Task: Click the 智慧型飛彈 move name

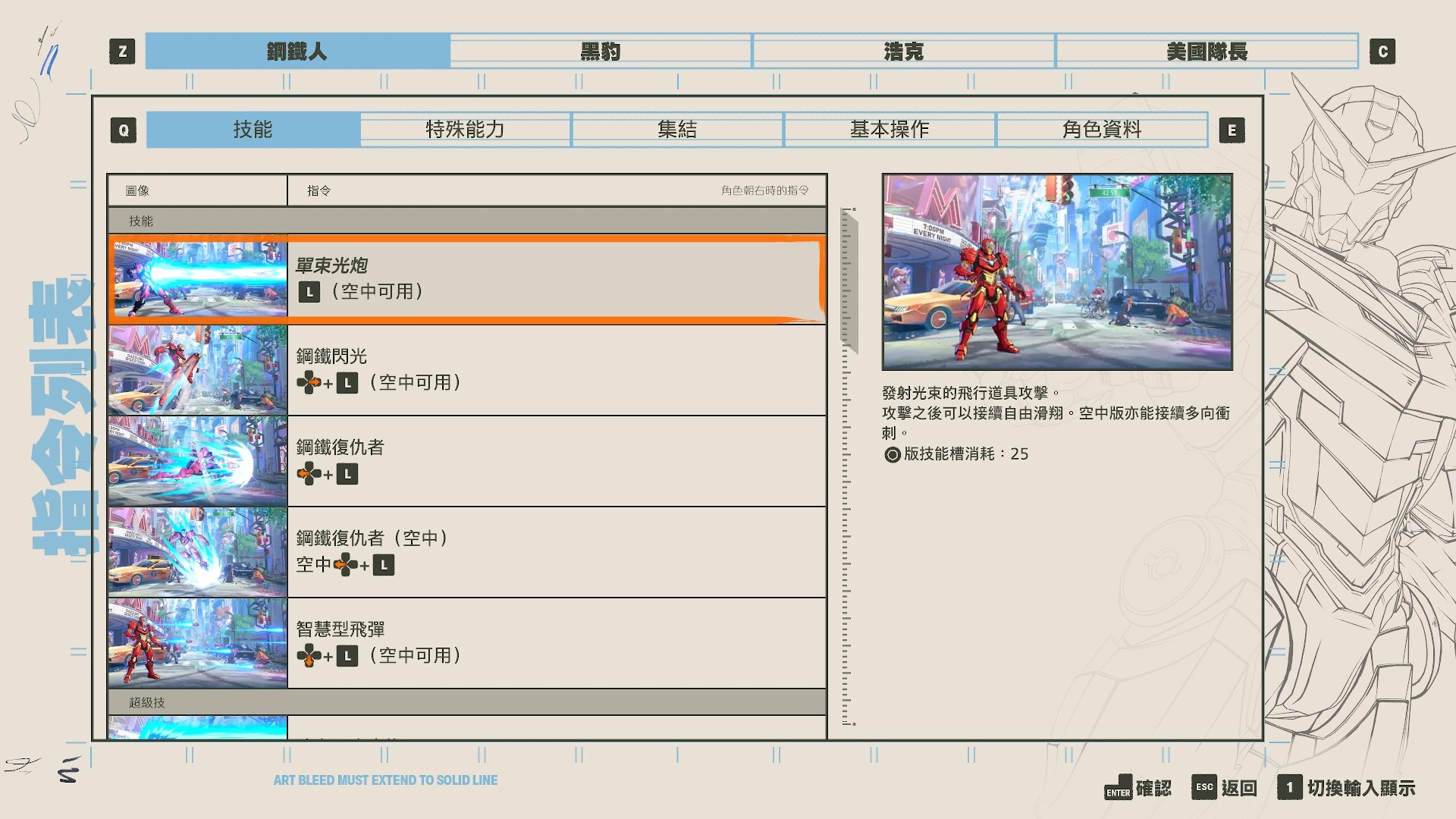Action: (x=340, y=629)
